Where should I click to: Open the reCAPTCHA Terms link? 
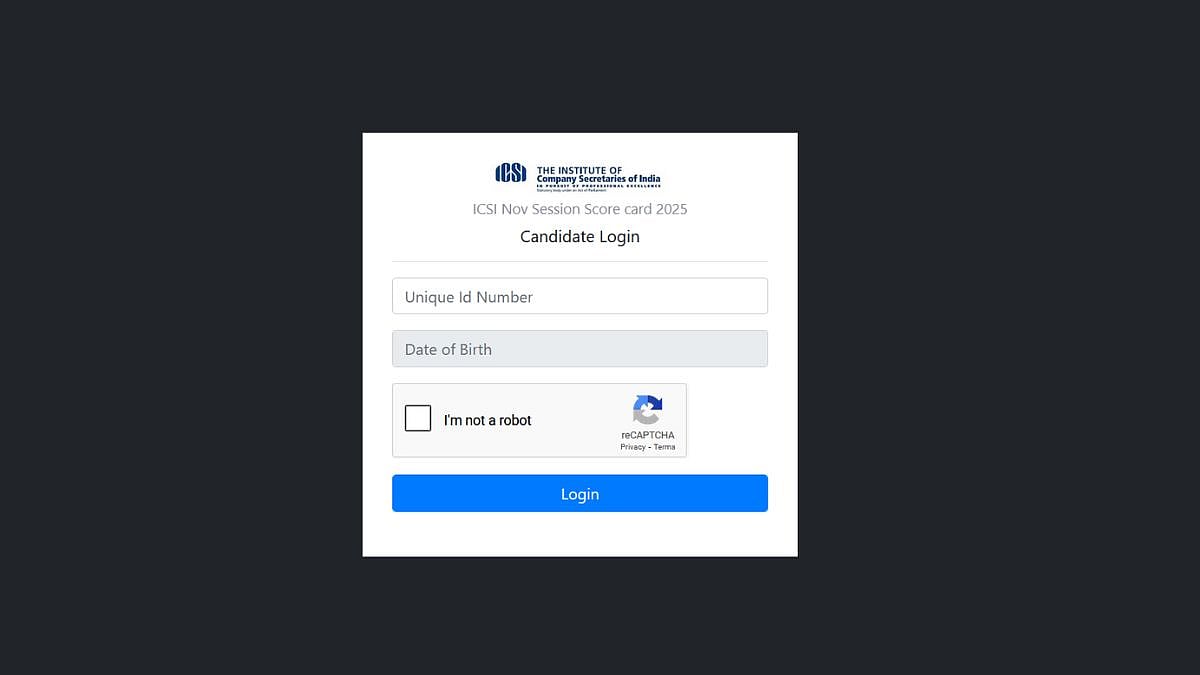(664, 447)
